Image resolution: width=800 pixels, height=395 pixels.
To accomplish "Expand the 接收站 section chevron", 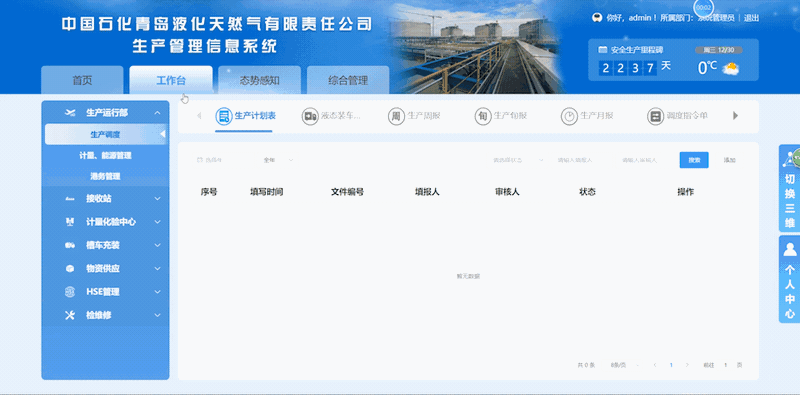I will coord(157,199).
